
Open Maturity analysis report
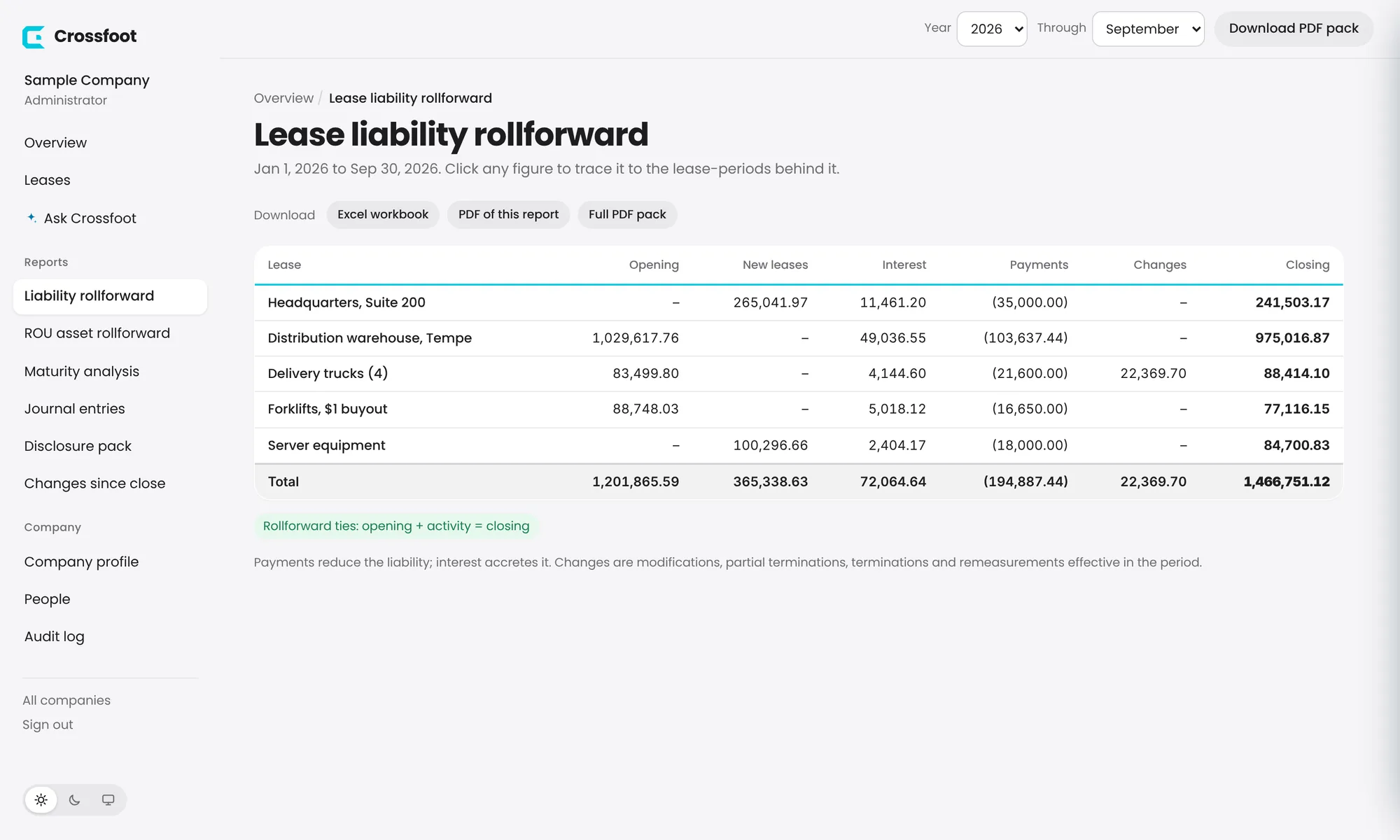point(82,372)
